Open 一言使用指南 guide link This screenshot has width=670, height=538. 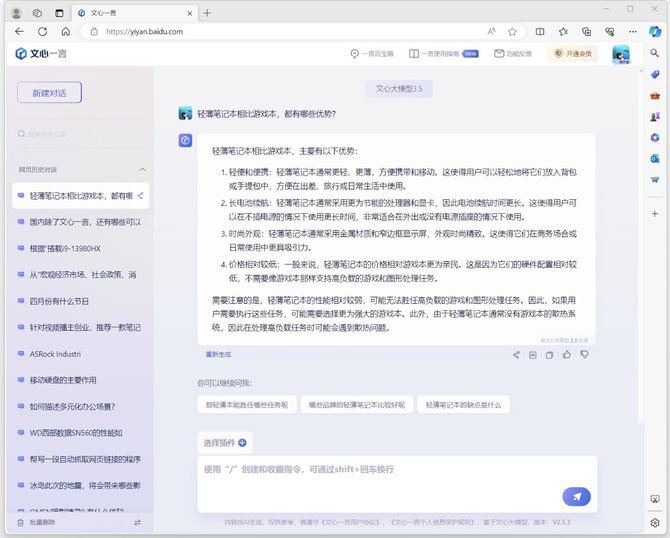click(x=444, y=54)
